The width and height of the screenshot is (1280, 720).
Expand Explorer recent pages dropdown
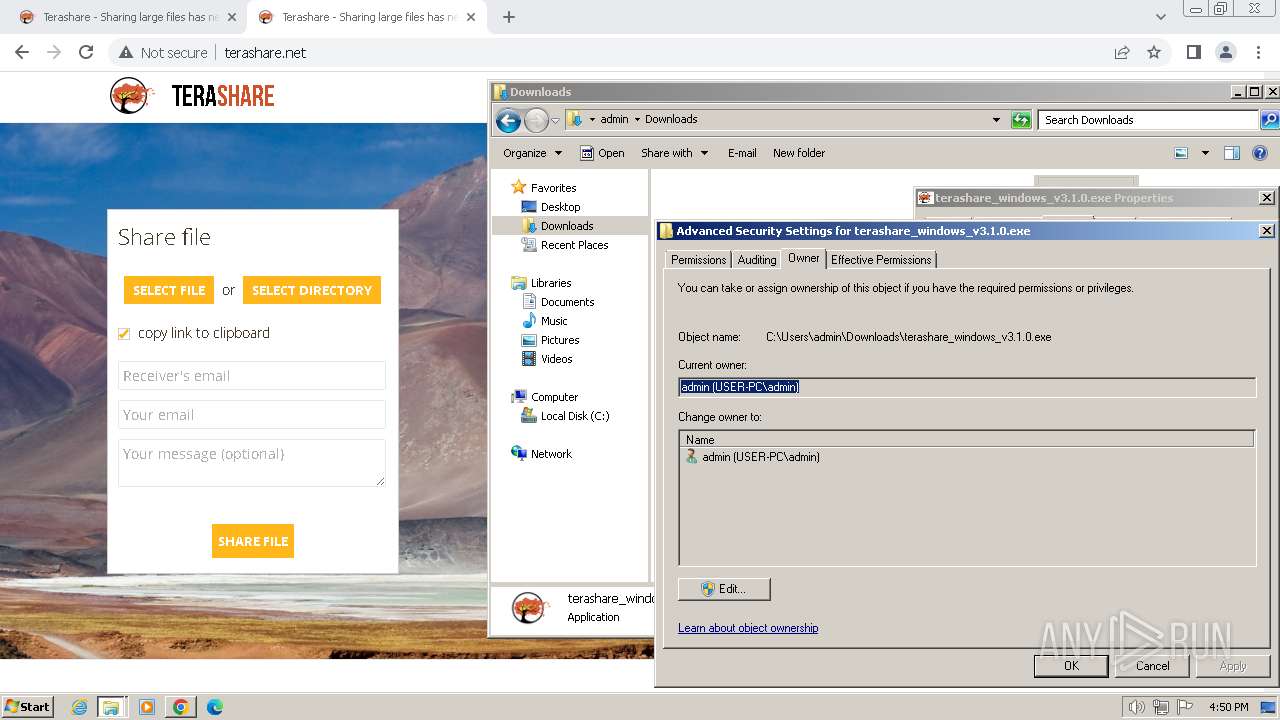coord(556,121)
